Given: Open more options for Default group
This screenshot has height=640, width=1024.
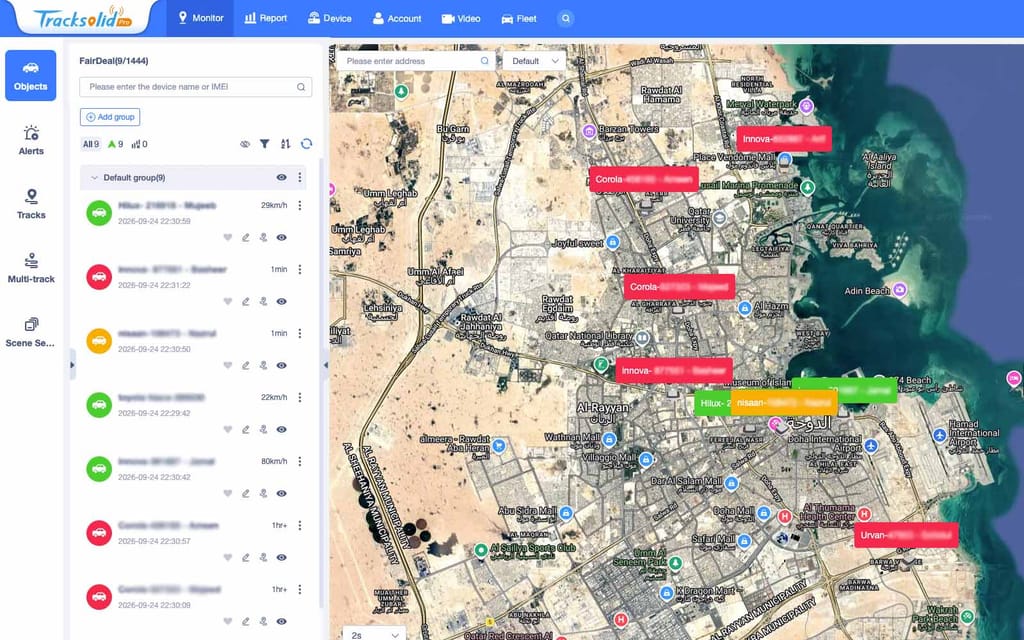Looking at the screenshot, I should coord(300,178).
